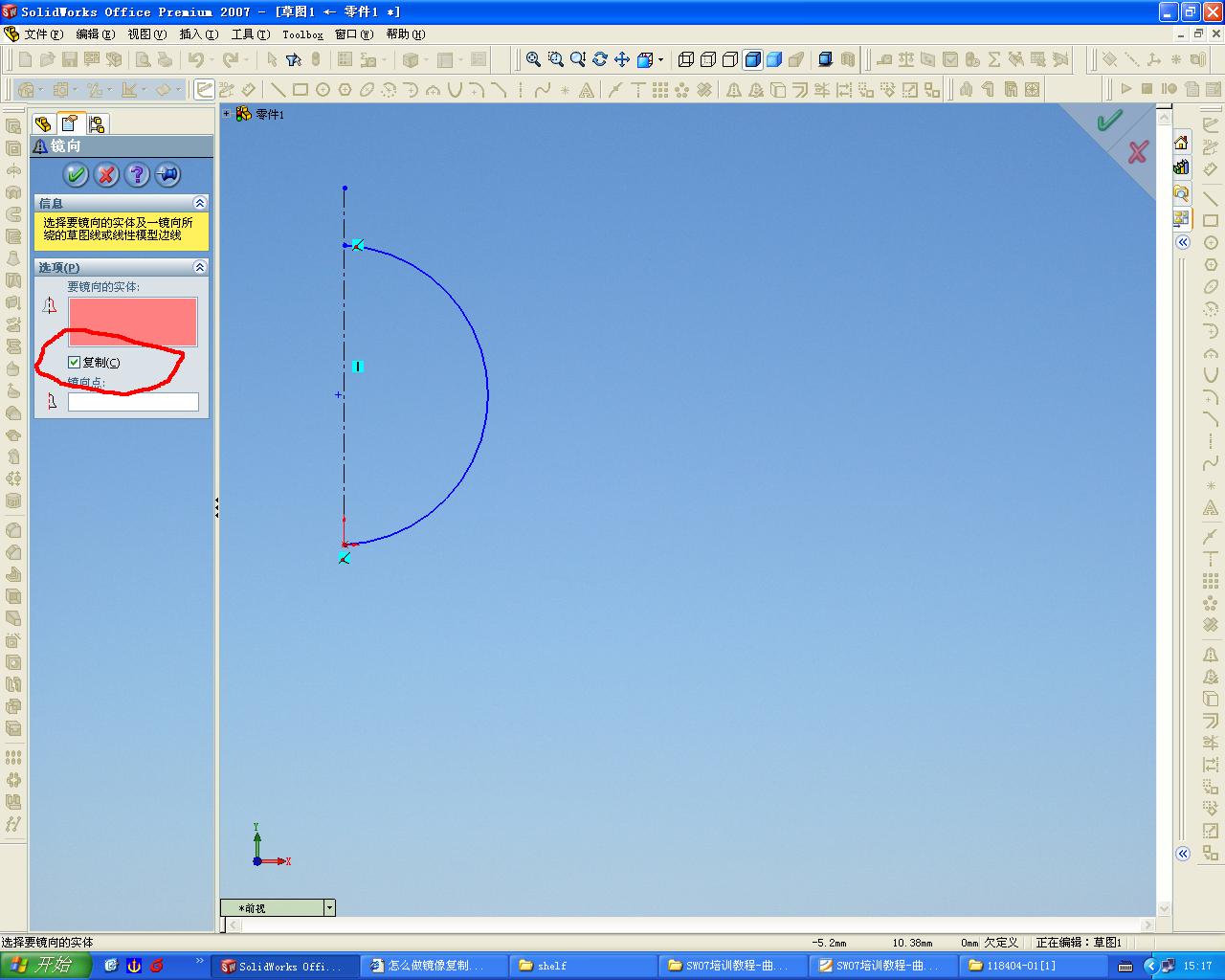
Task: Click the Zoom to Fit magnifier icon
Action: 534,59
